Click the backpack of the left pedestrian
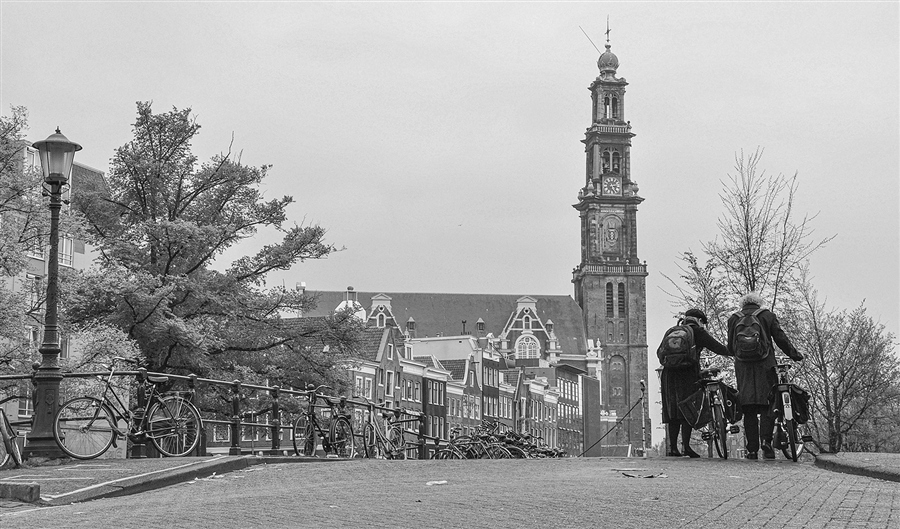 click(x=678, y=347)
